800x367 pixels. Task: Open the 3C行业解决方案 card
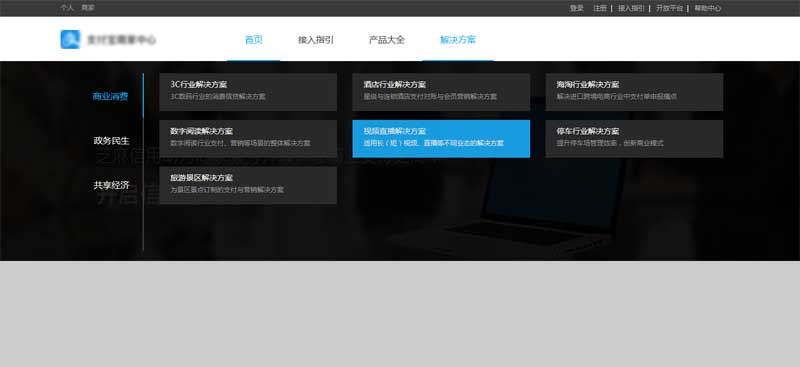click(x=248, y=92)
